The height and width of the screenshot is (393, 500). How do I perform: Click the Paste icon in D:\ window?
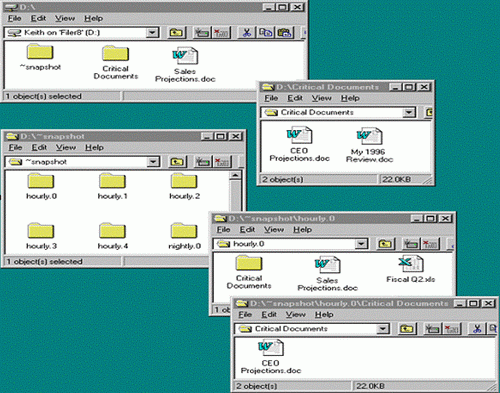coord(284,33)
